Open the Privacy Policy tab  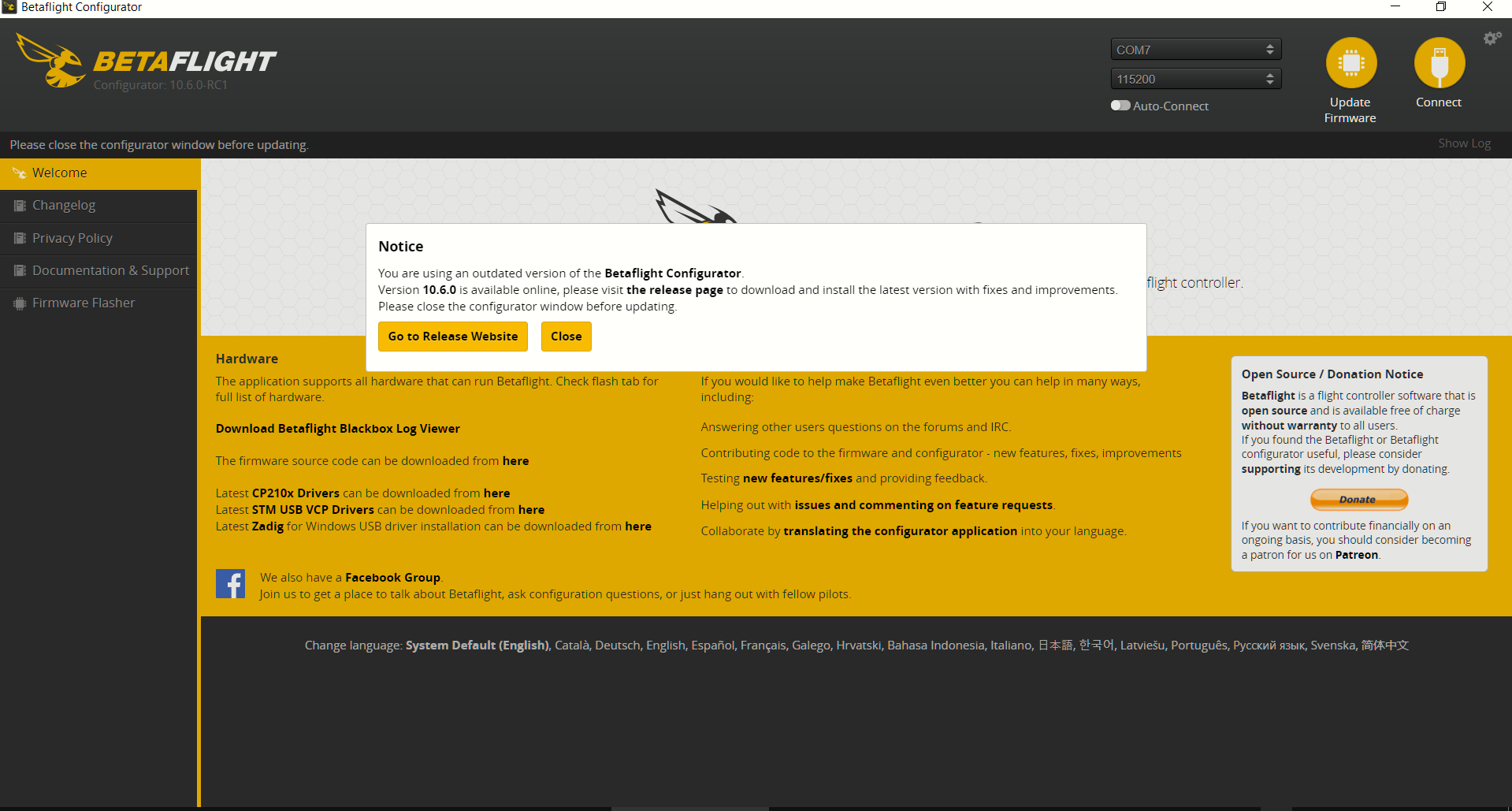(98, 238)
